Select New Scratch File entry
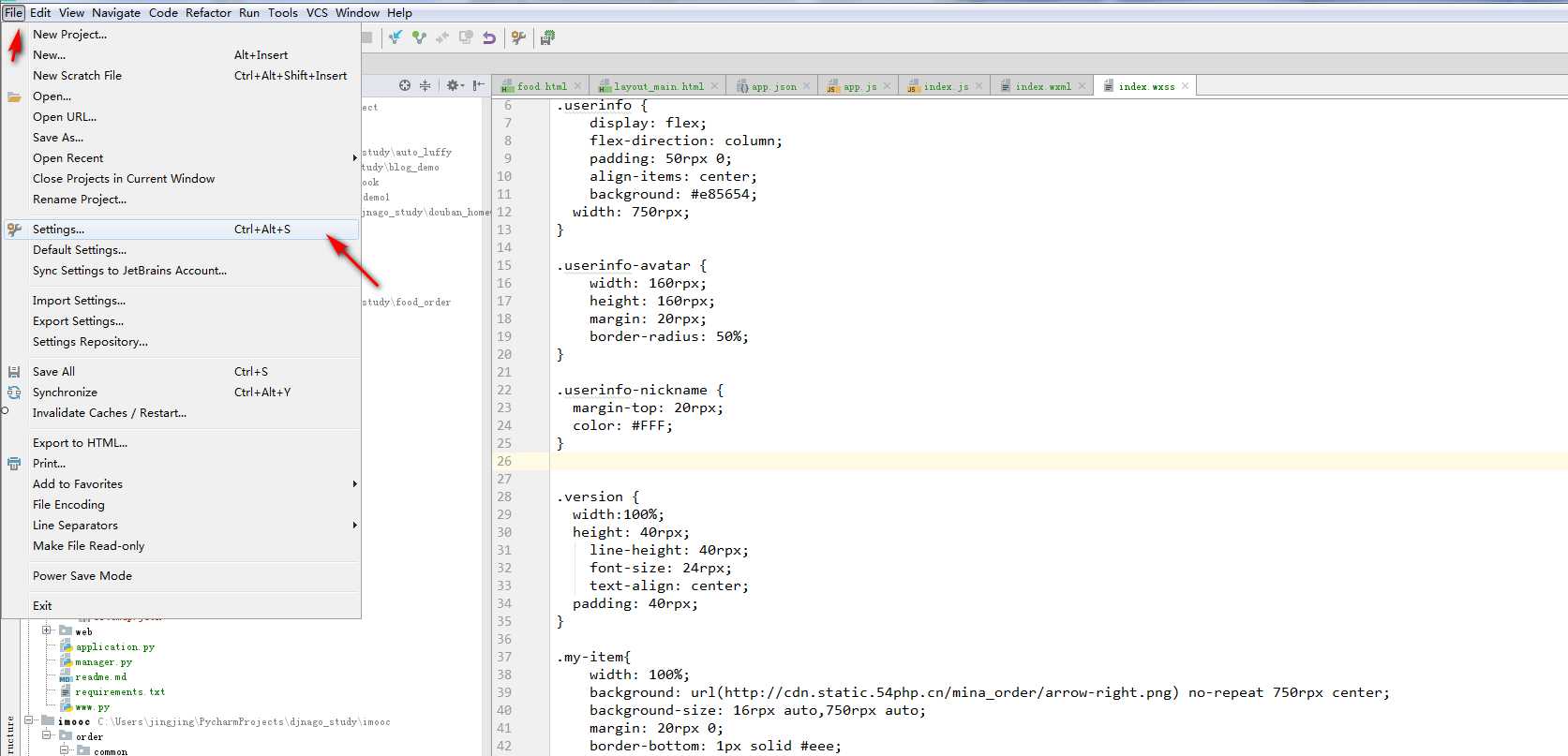 181,76
